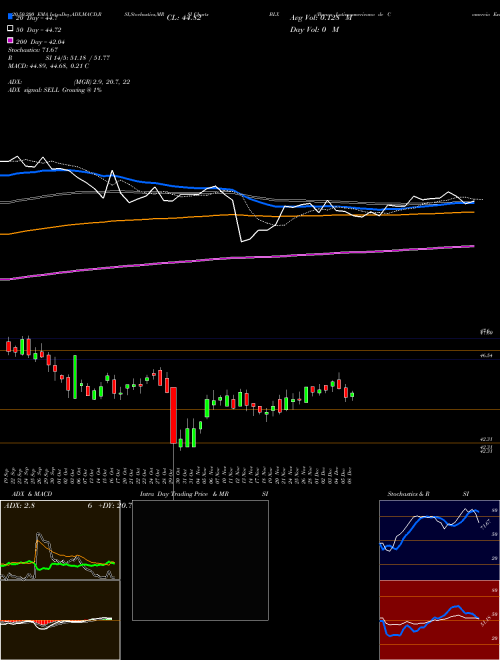Select the '50 Day - 44.72' legend text
Image resolution: width=500 pixels, height=660 pixels.
[38, 30]
